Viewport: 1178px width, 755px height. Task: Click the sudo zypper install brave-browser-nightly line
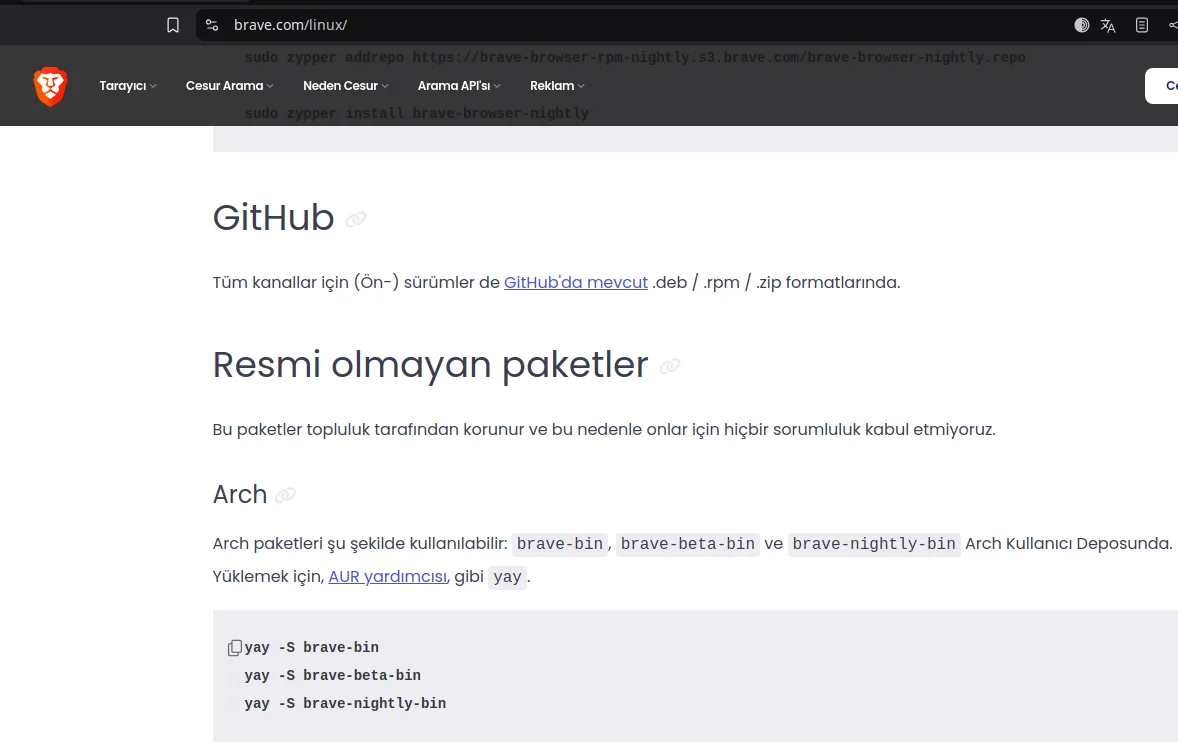(x=417, y=113)
